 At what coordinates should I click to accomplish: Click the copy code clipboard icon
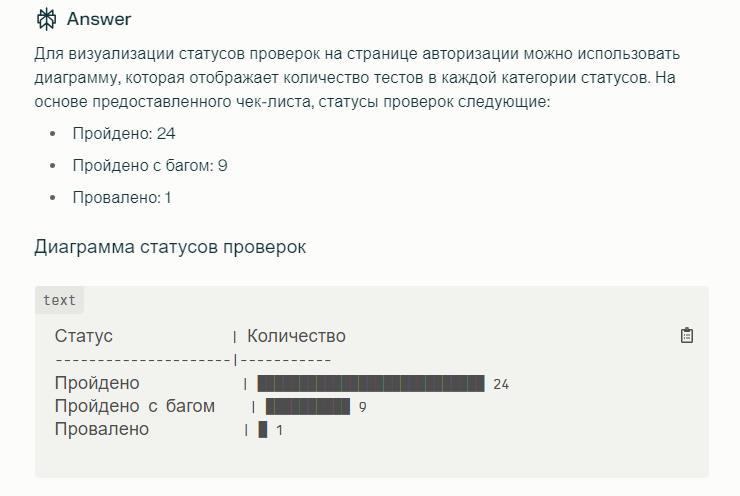click(687, 335)
